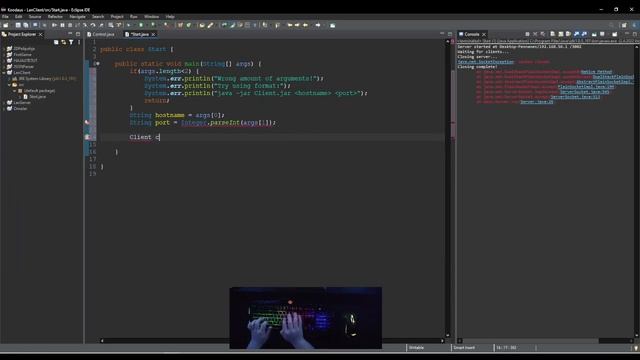
Task: Maximize the Console view
Action: point(635,34)
